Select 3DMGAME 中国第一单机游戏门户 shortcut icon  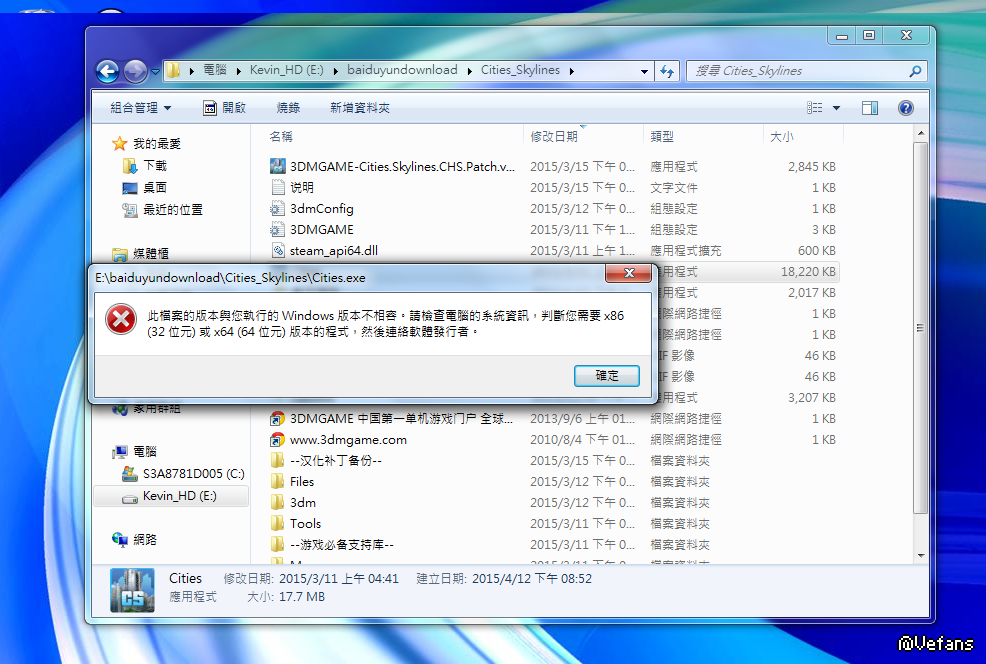click(x=277, y=418)
